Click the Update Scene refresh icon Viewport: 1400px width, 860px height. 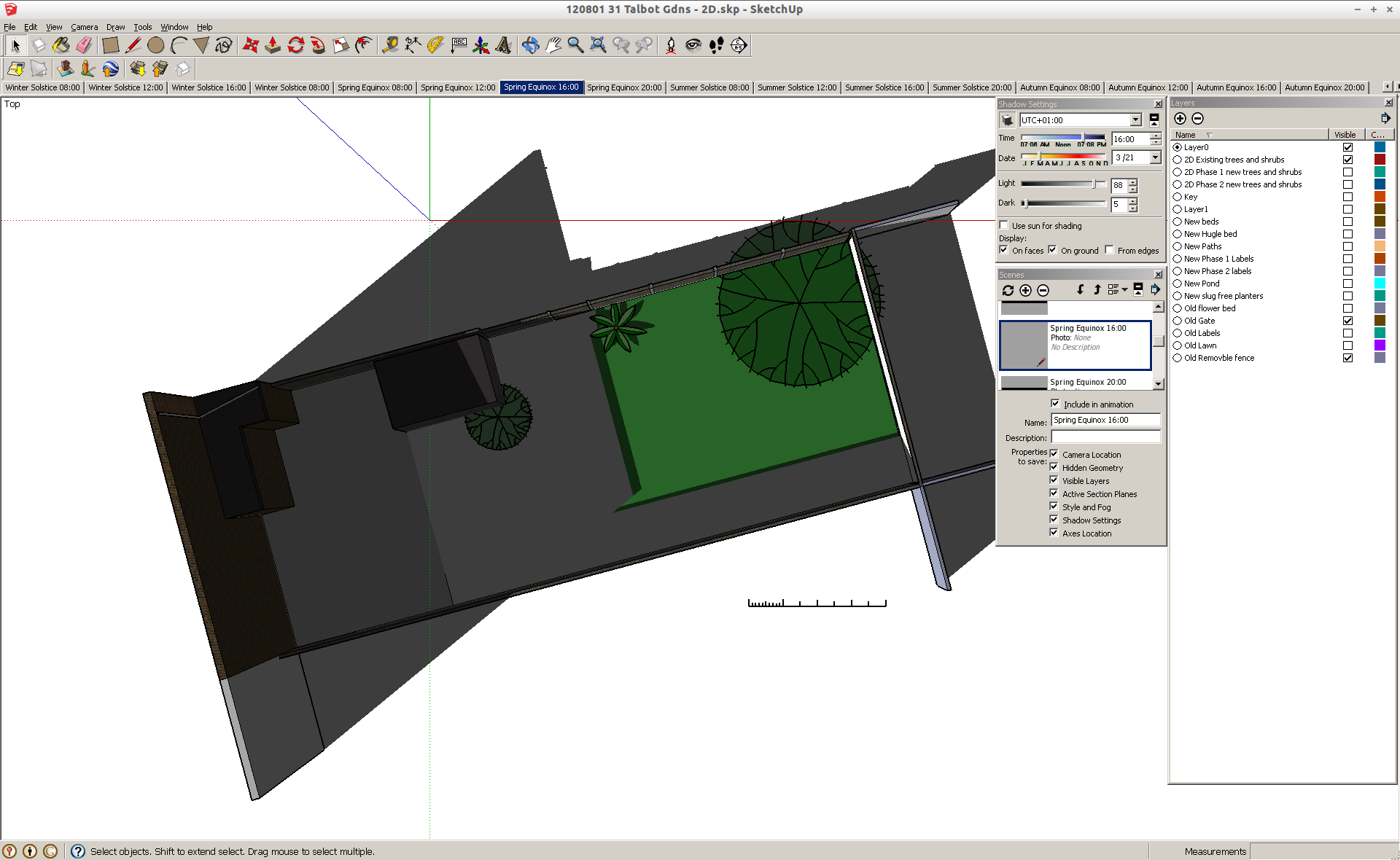tap(1008, 290)
